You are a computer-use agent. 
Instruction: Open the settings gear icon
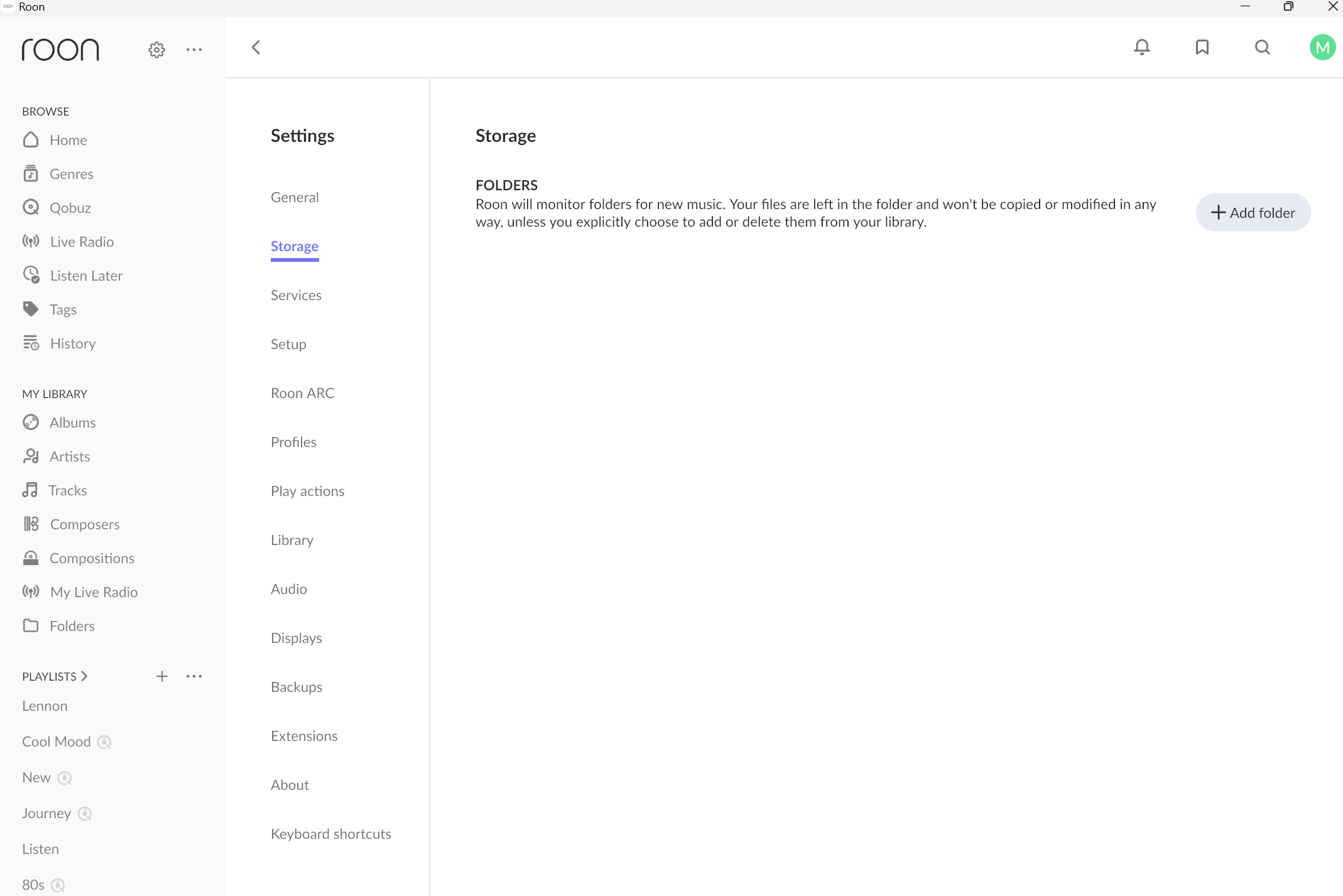[156, 50]
